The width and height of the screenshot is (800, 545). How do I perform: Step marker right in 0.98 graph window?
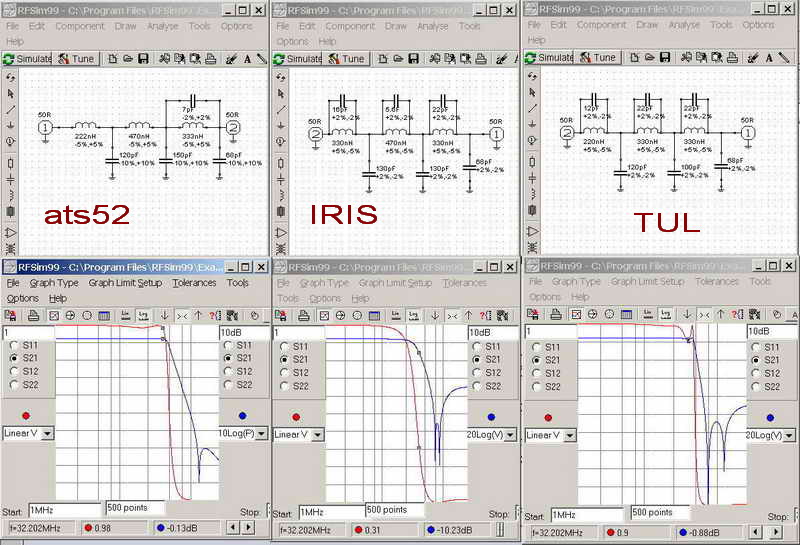coord(248,527)
